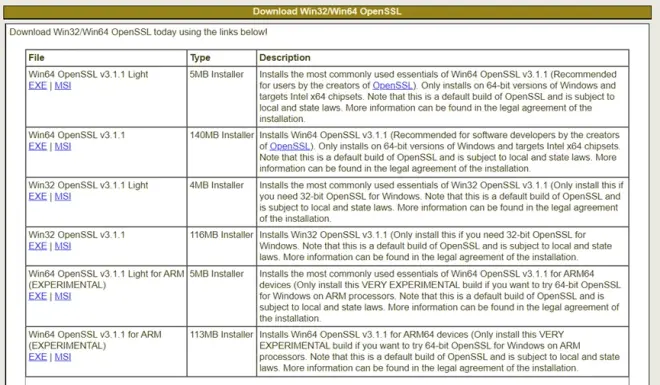Click the 'Download Win32/Win64 OpenSSL' header banner

(327, 12)
